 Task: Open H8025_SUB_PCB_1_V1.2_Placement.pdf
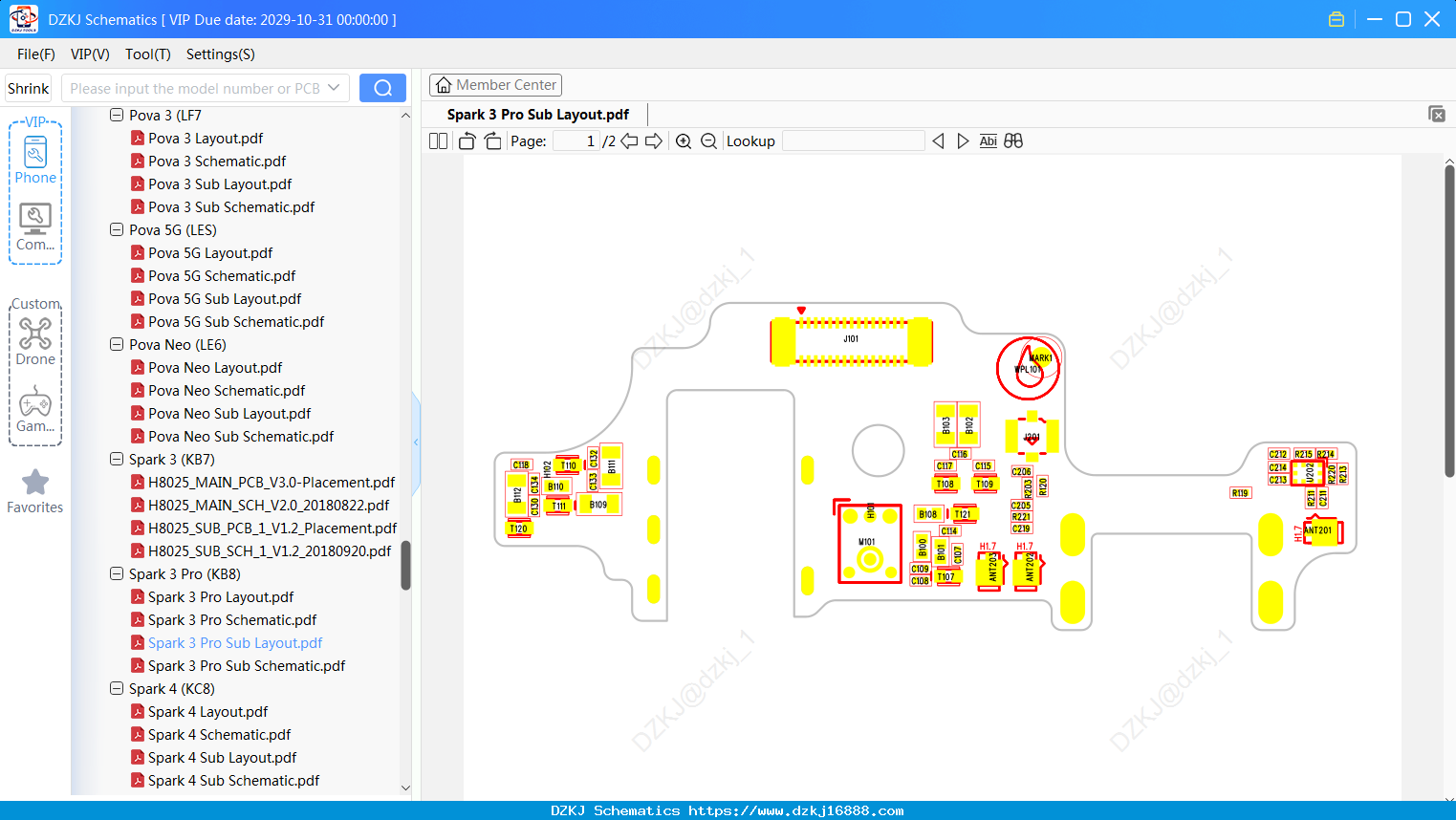point(272,529)
